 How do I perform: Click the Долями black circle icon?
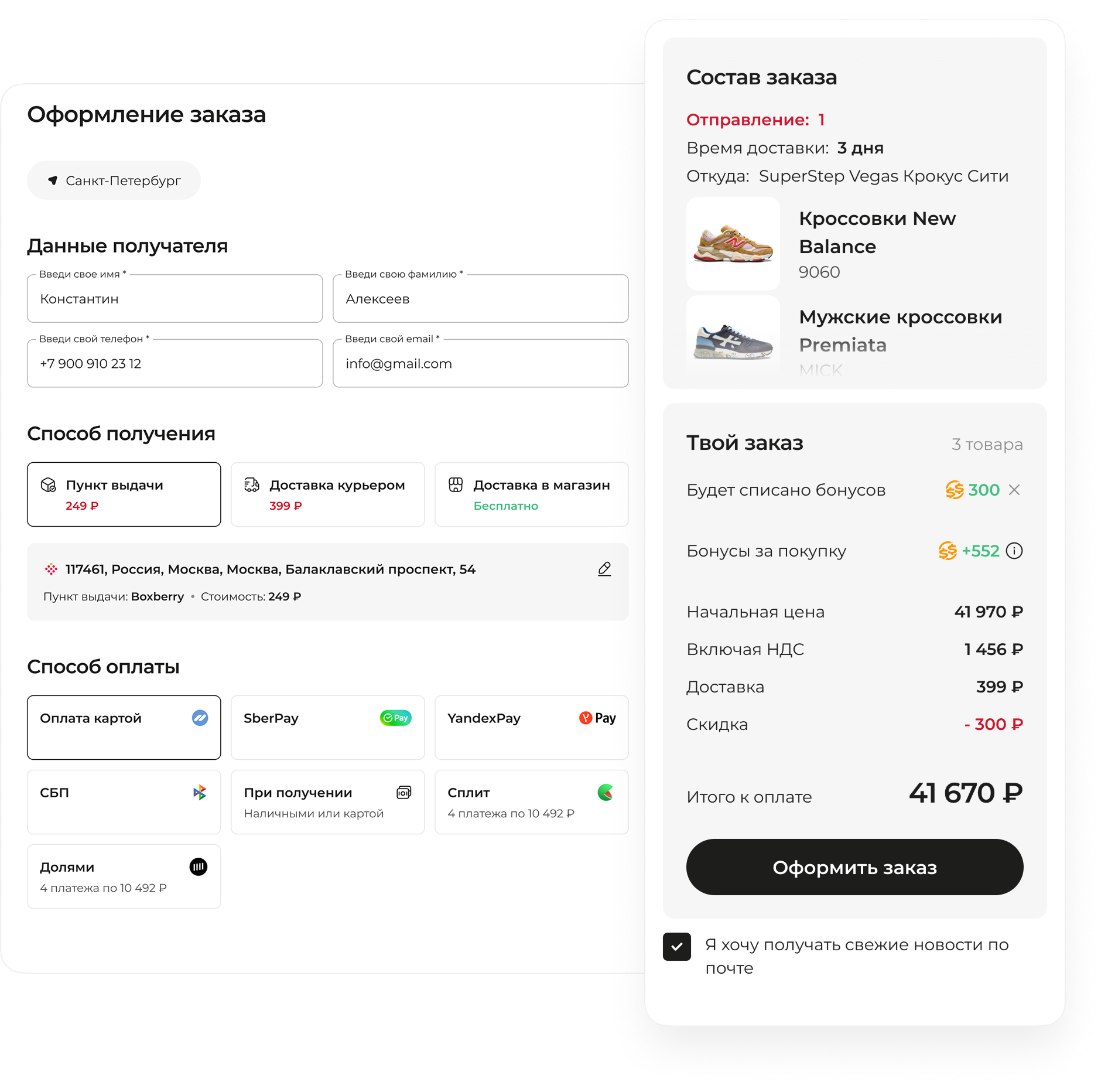pos(199,866)
